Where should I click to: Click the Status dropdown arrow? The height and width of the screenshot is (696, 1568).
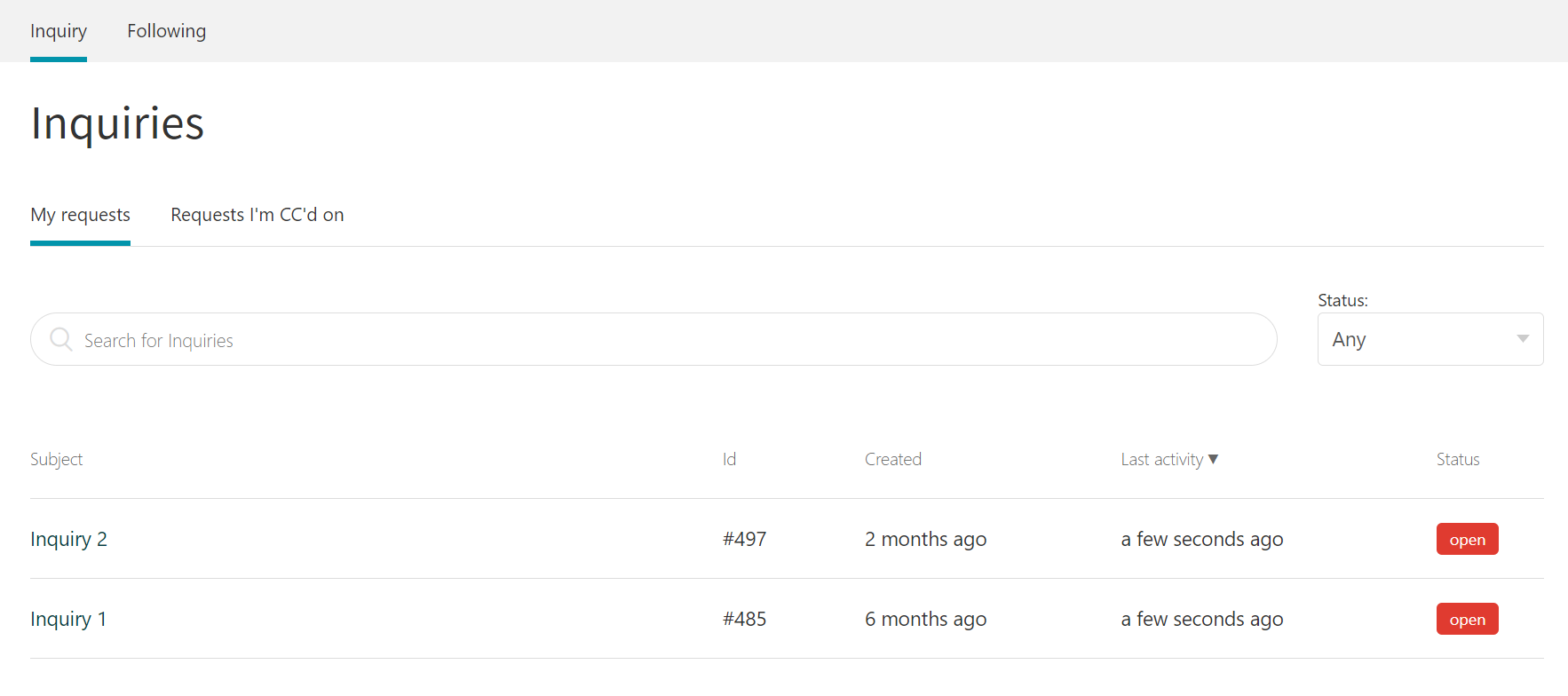tap(1523, 339)
